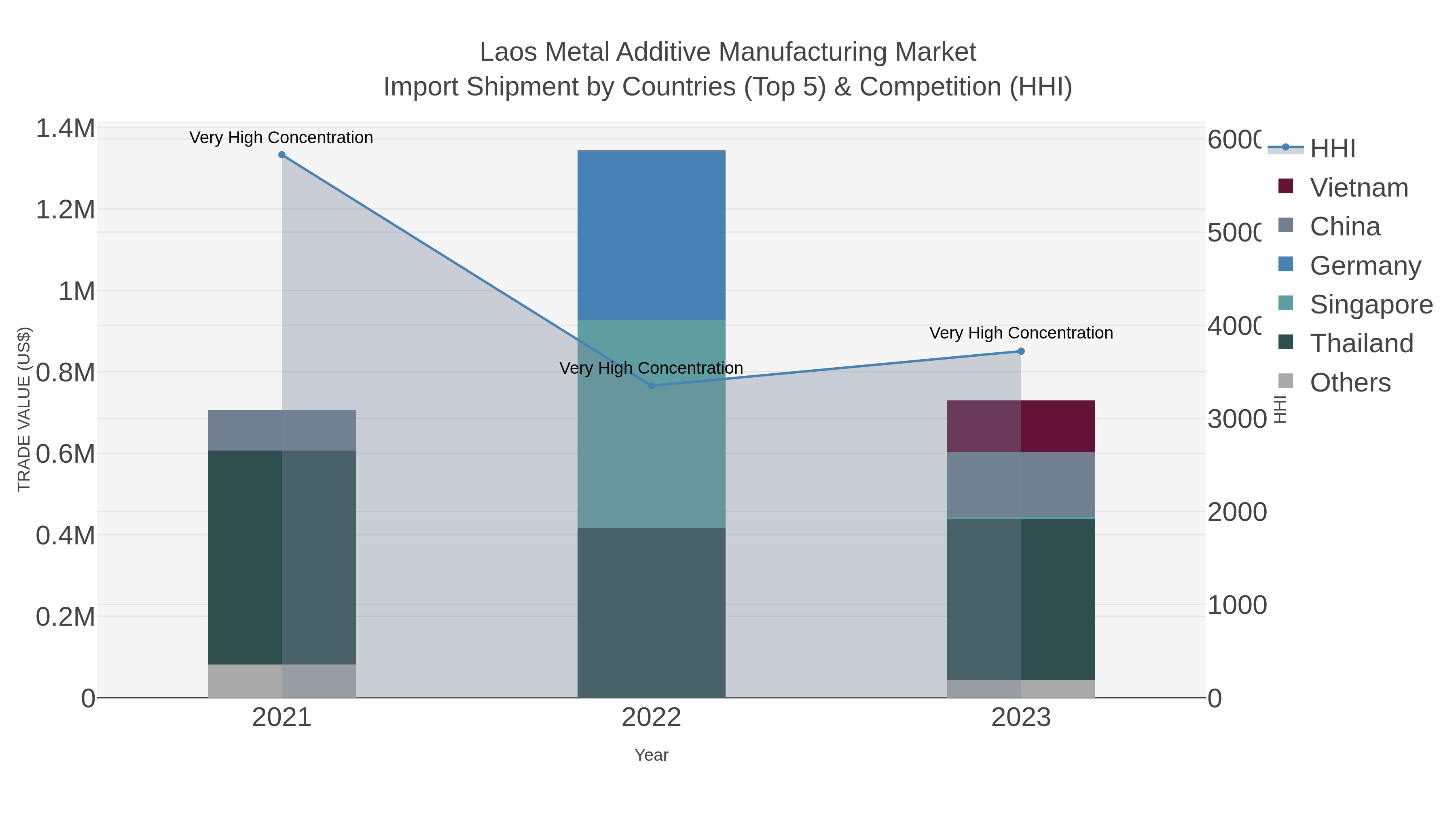Click the Year axis title
The height and width of the screenshot is (819, 1456).
point(651,755)
